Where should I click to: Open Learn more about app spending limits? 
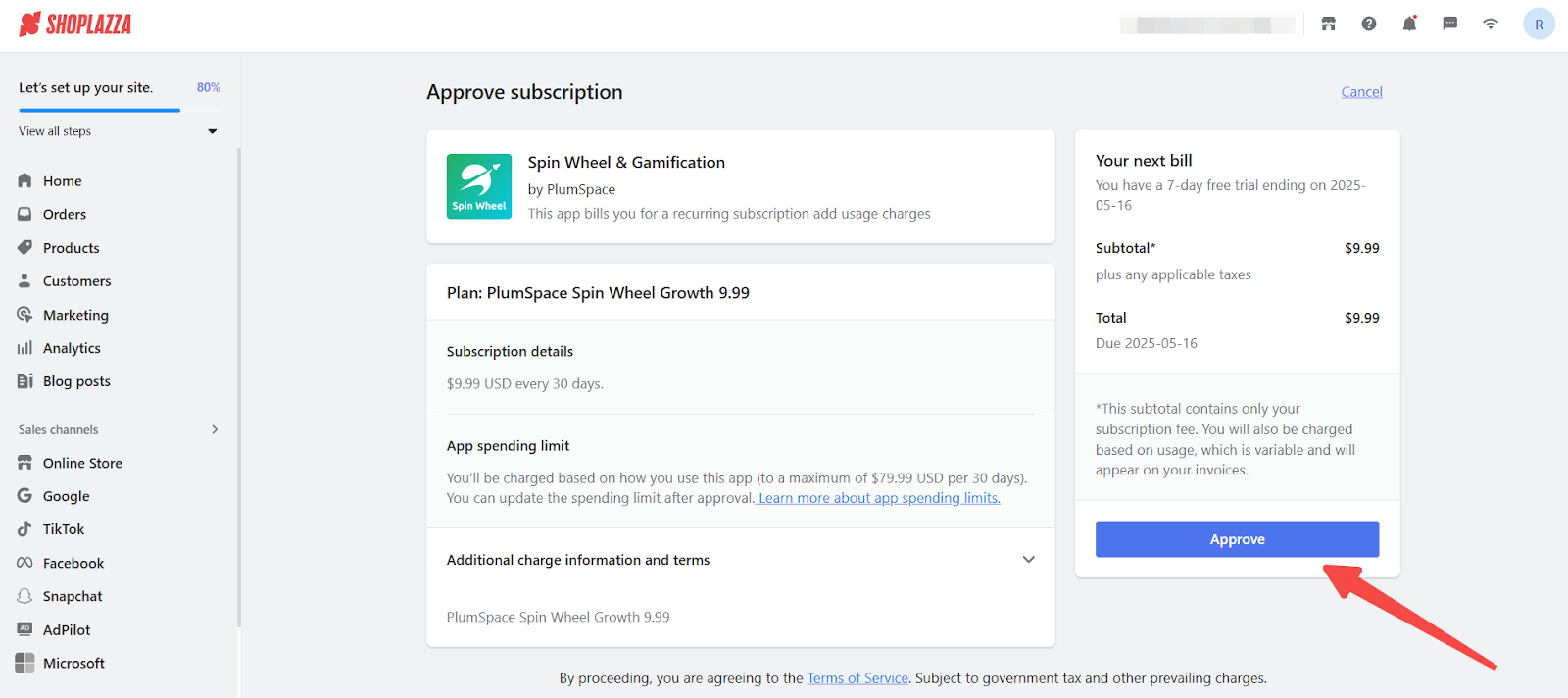[x=879, y=498]
